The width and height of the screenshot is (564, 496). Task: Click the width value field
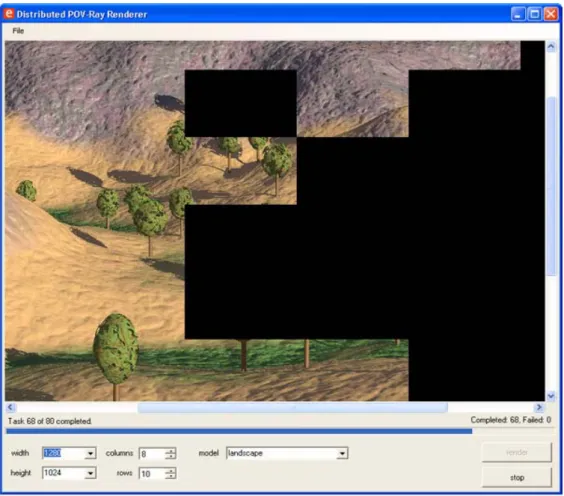tap(64, 454)
